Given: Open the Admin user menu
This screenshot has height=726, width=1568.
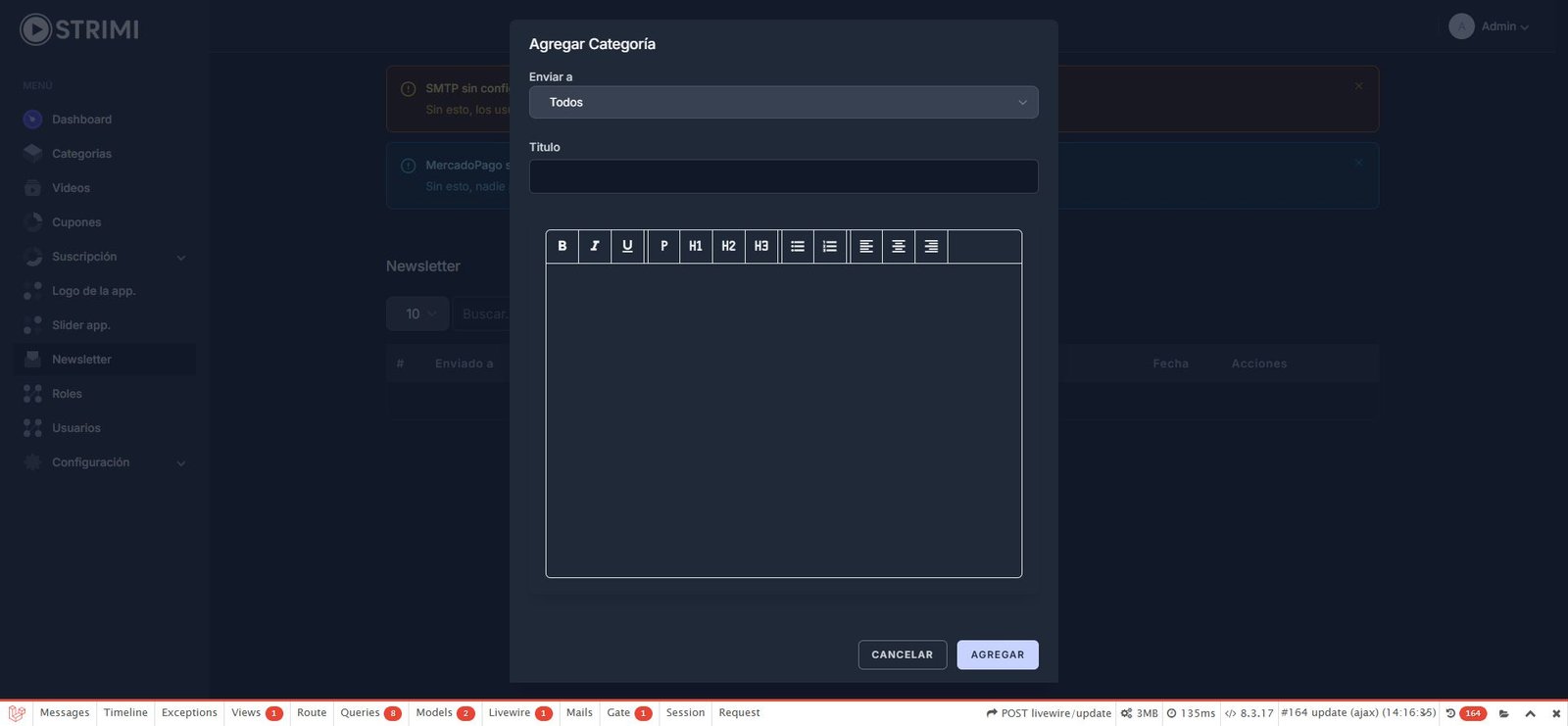Looking at the screenshot, I should 1489,26.
